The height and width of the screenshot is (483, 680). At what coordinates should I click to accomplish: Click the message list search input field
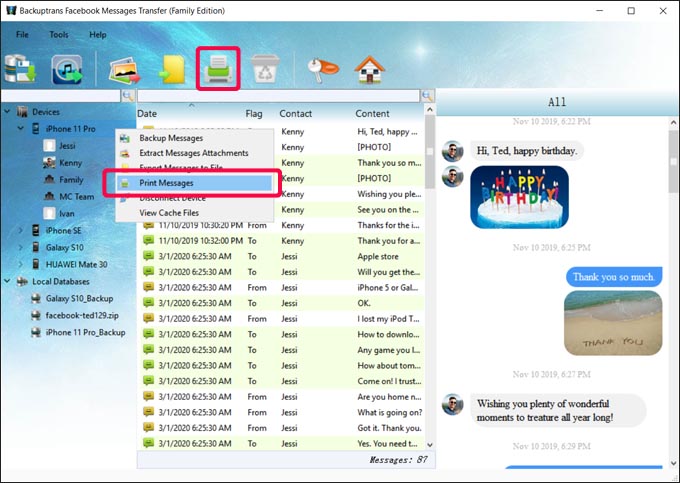[x=278, y=96]
